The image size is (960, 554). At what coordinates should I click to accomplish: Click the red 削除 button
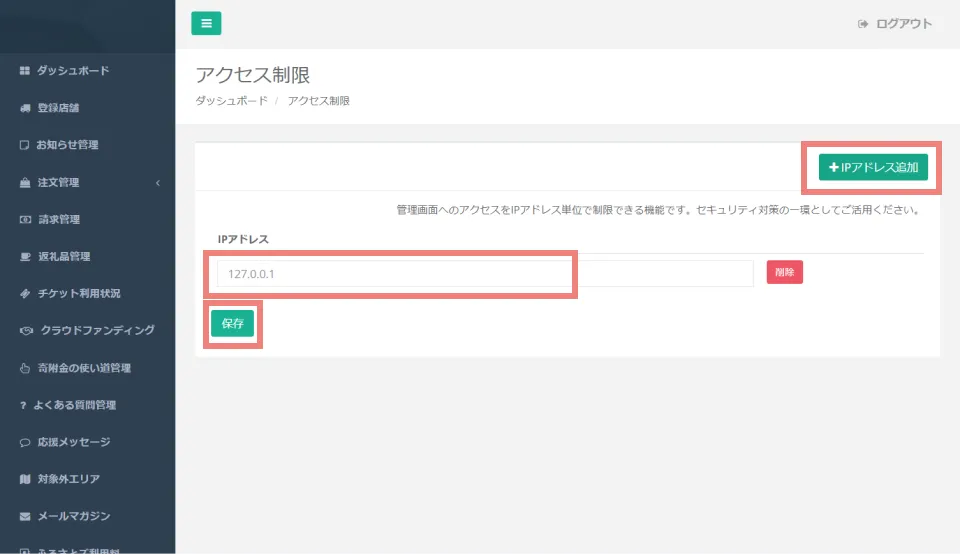pyautogui.click(x=784, y=272)
